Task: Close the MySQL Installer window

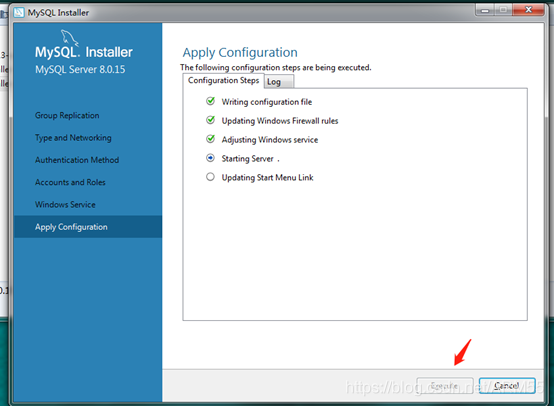Action: [528, 10]
